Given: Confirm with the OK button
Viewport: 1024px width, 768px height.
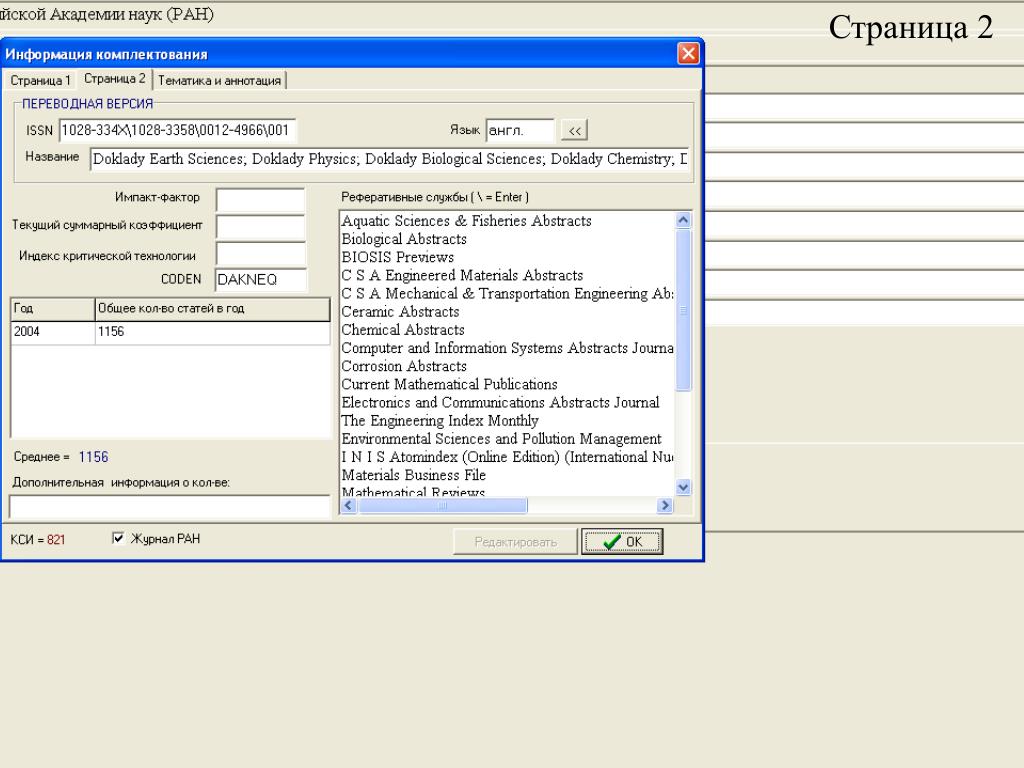Looking at the screenshot, I should [622, 541].
